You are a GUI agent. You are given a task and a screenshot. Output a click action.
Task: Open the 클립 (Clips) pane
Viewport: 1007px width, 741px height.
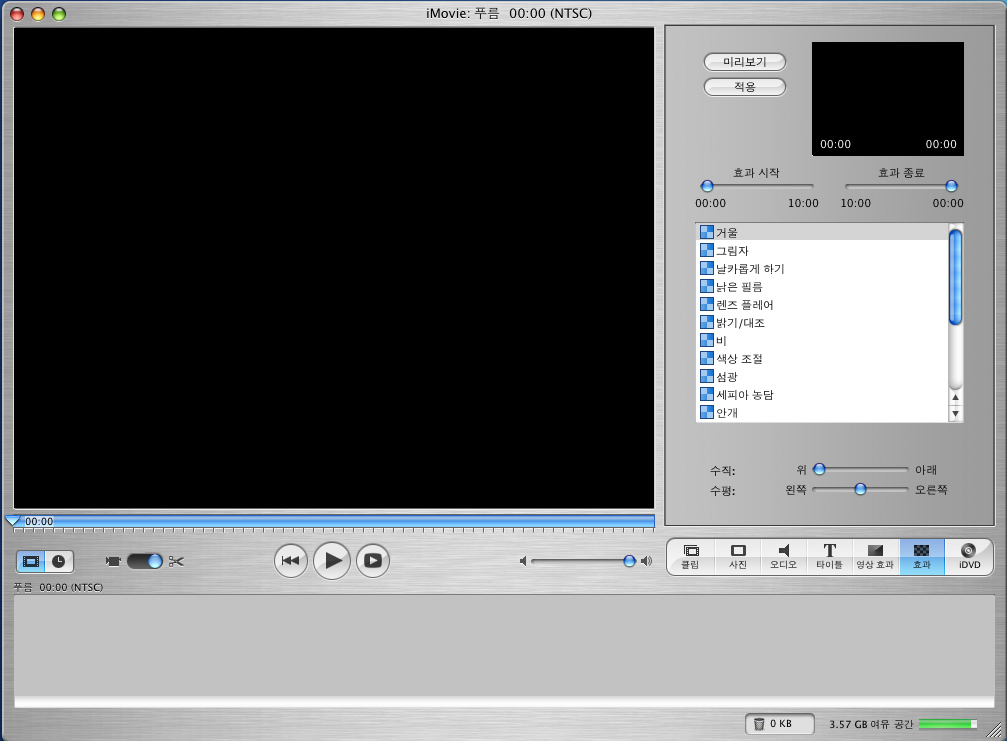tap(690, 556)
